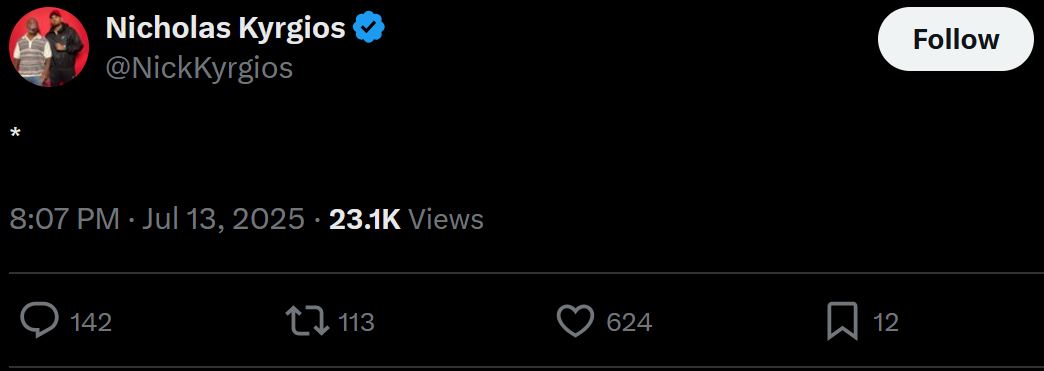Image resolution: width=1044 pixels, height=371 pixels.
Task: Click the 23.1K view count
Action: [x=365, y=219]
